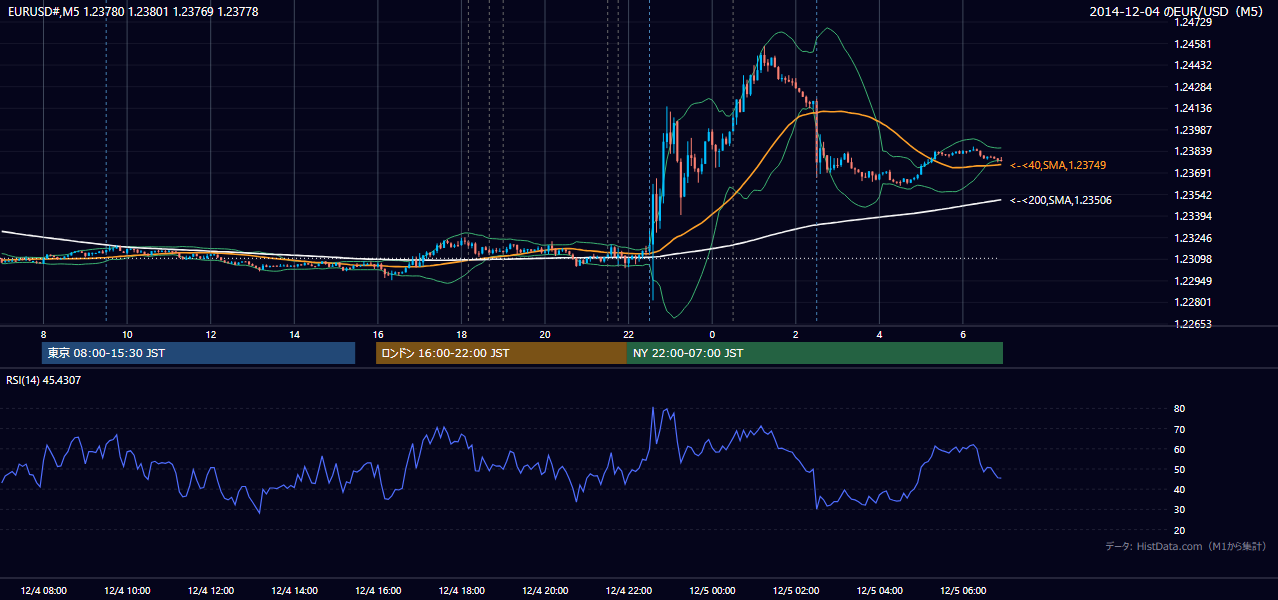This screenshot has height=600, width=1278.
Task: Click RSI level 50 on the axis
Action: tap(1180, 469)
